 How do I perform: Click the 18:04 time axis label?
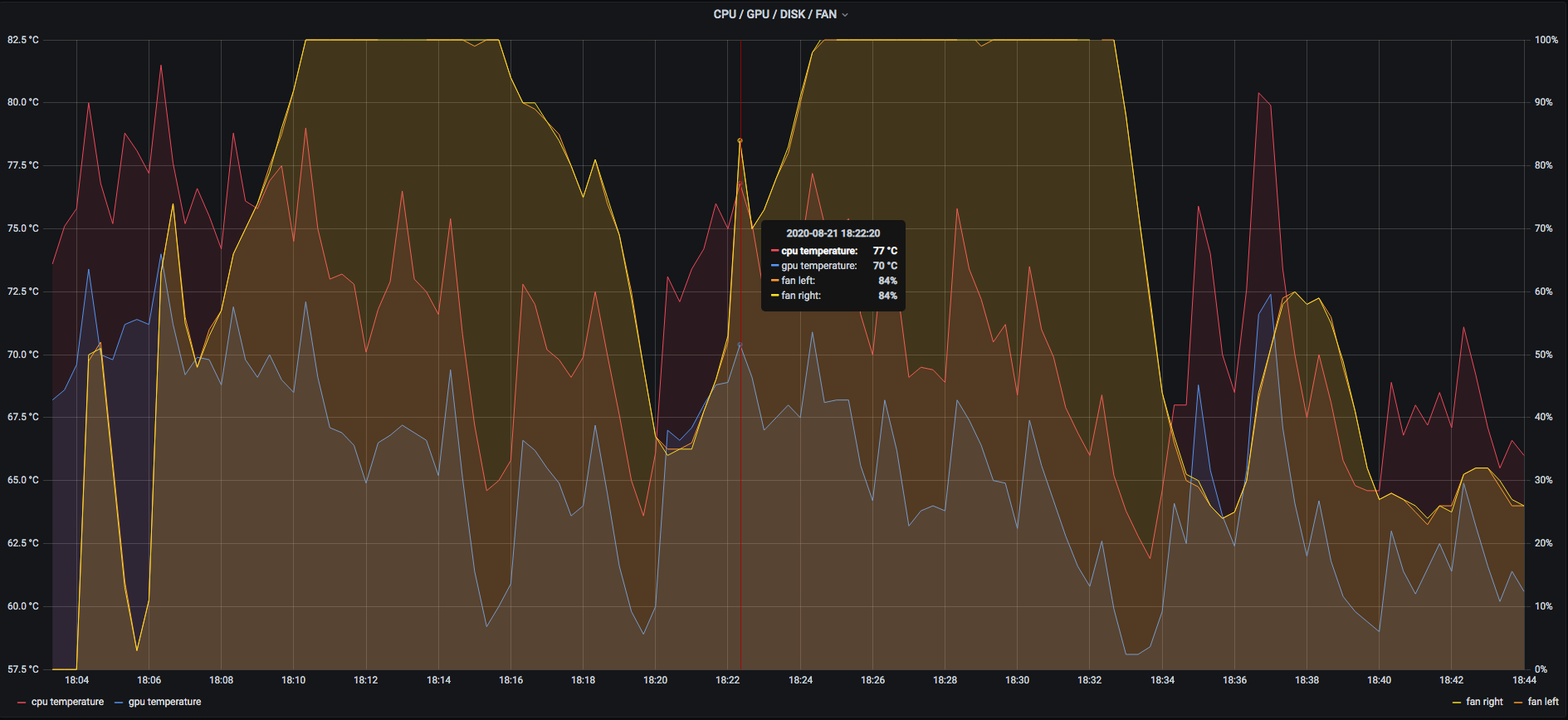[x=76, y=680]
